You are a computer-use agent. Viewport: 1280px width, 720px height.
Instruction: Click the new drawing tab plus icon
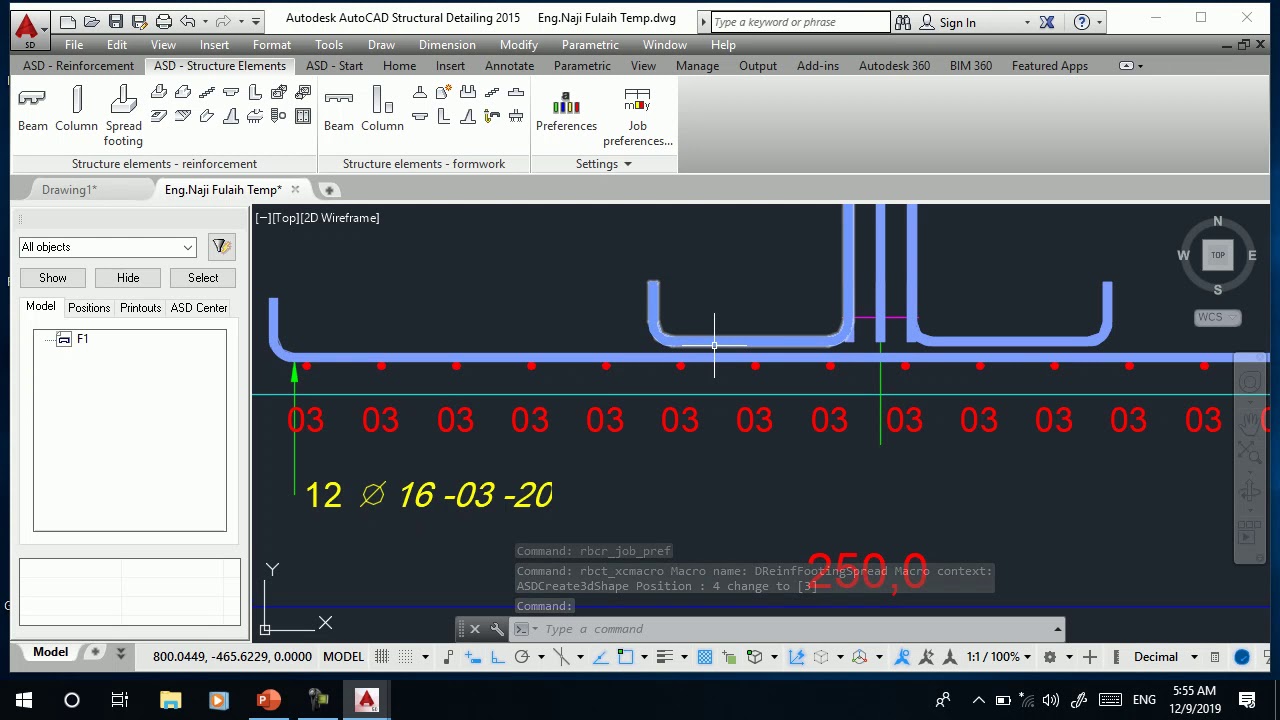point(328,190)
